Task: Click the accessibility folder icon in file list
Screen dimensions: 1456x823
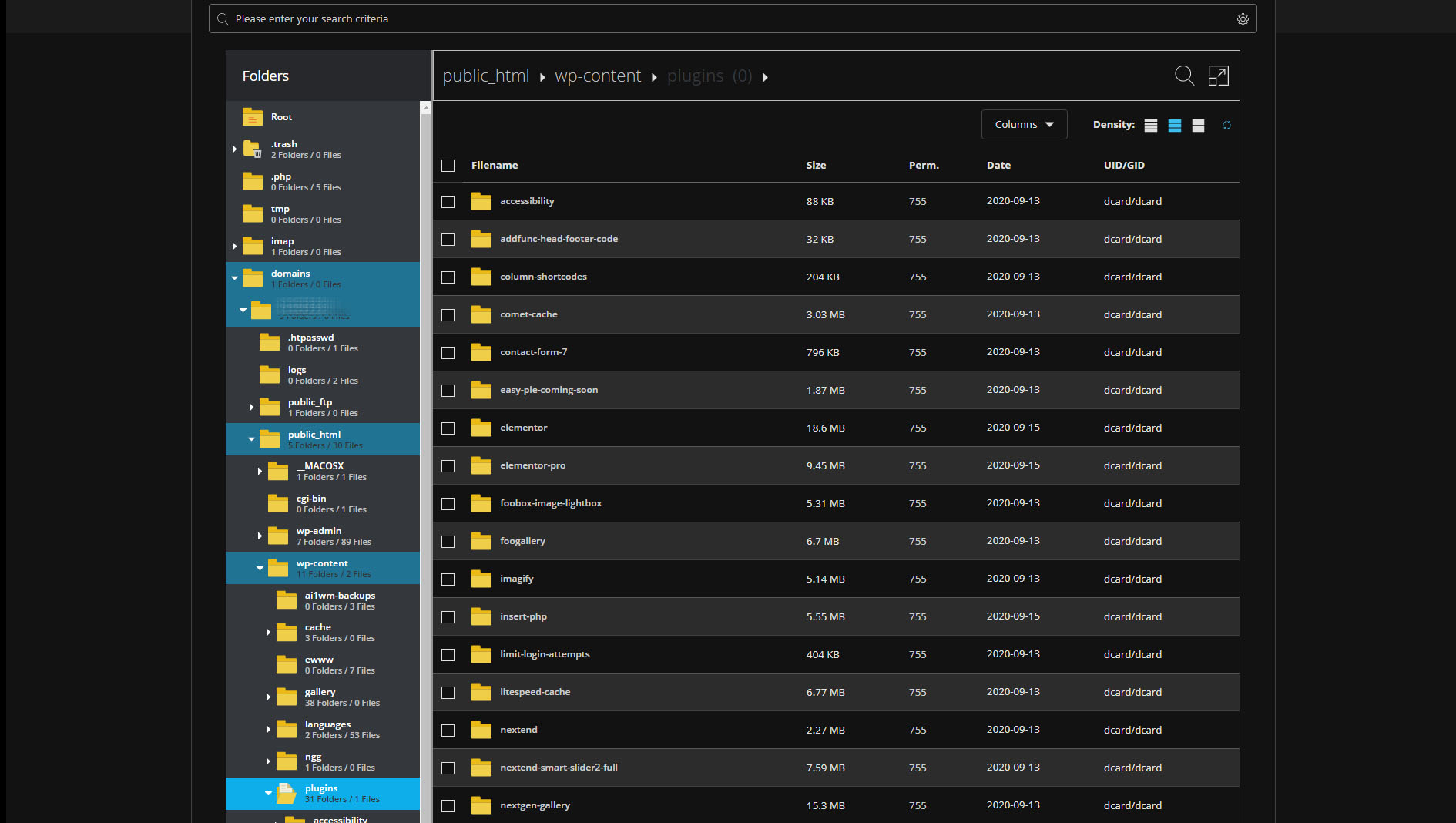Action: coord(481,201)
